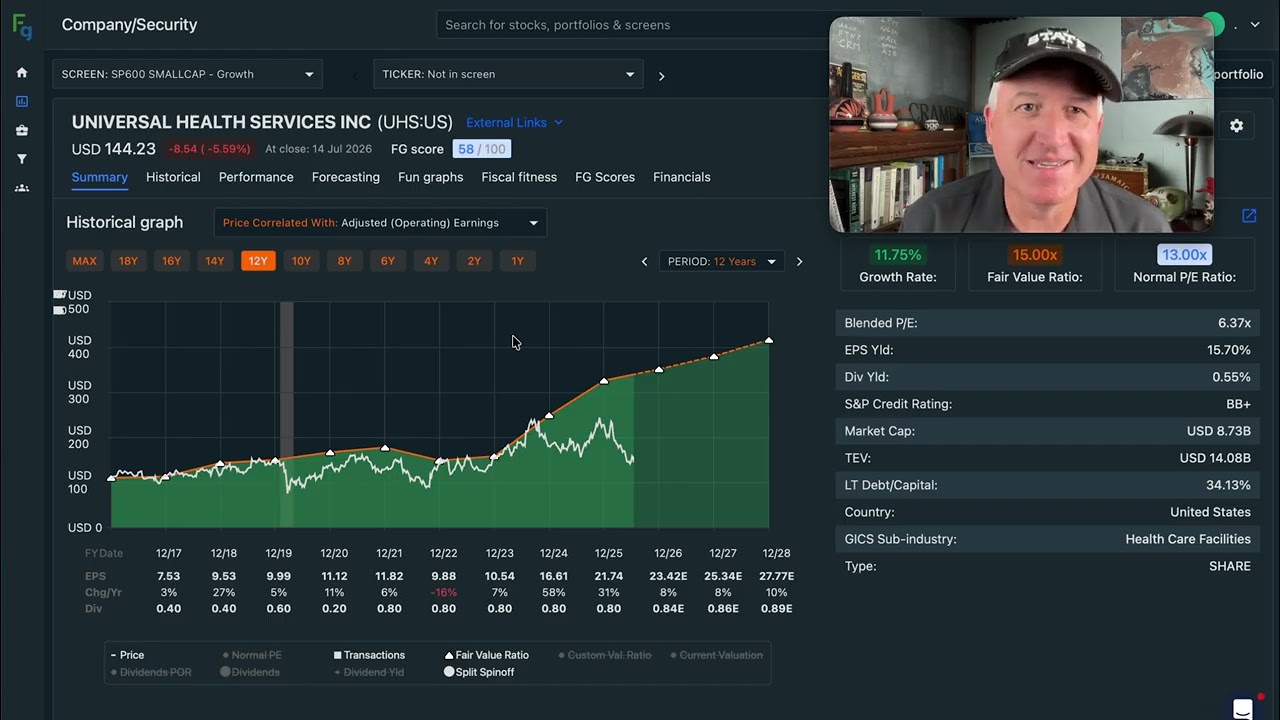
Task: Open the Forecasting tab
Action: coord(346,177)
